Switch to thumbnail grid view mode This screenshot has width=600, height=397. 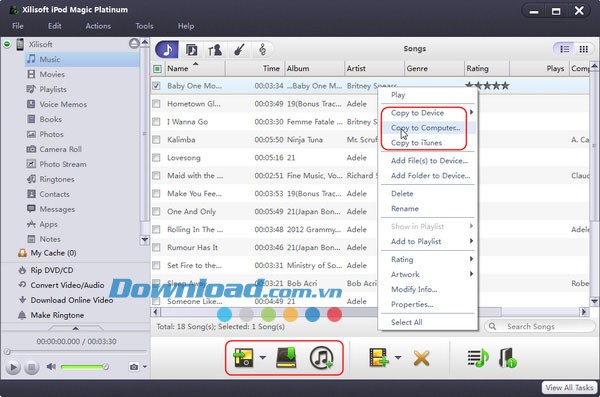click(584, 49)
